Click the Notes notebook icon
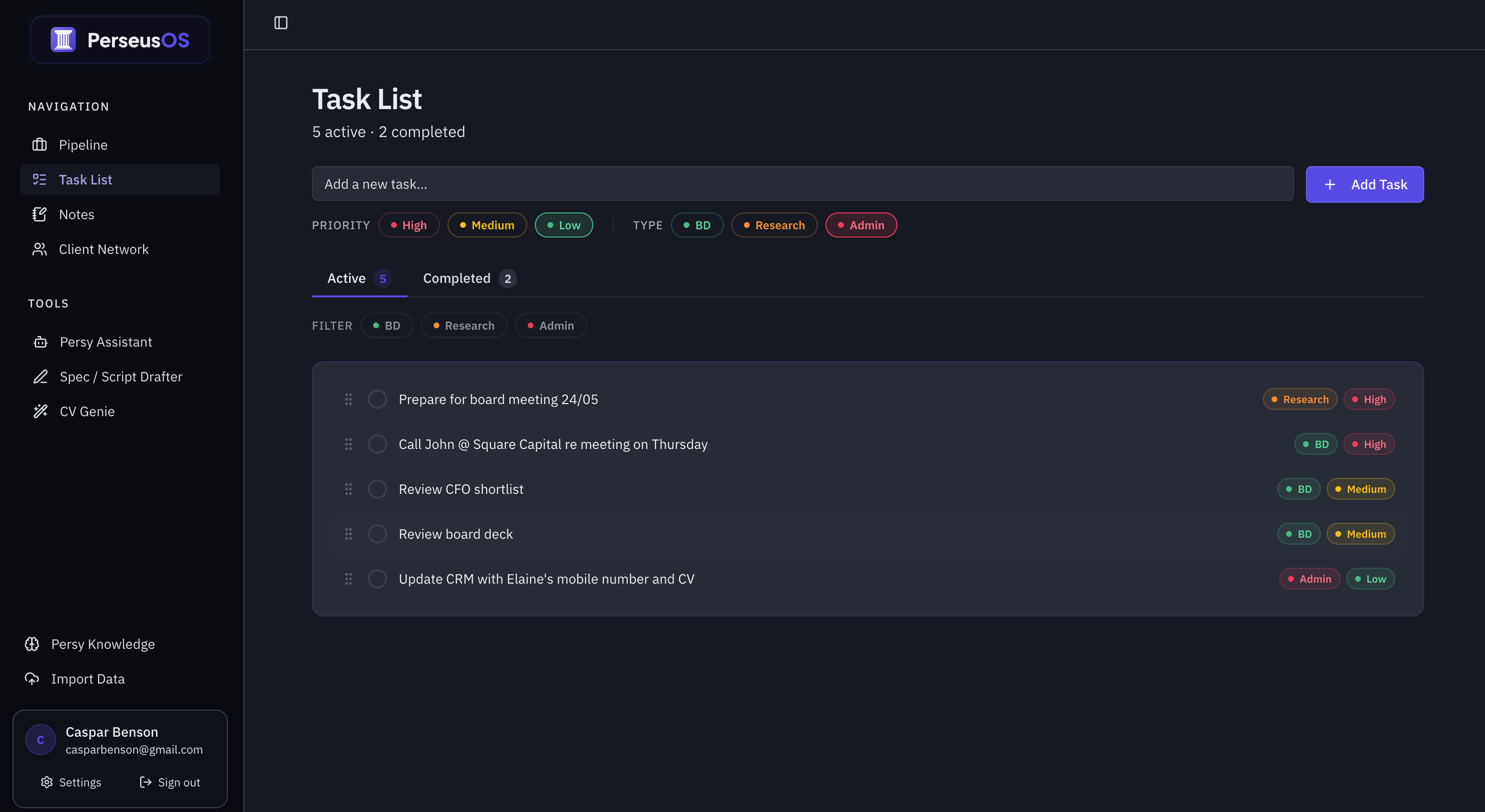Viewport: 1485px width, 812px height. [39, 214]
